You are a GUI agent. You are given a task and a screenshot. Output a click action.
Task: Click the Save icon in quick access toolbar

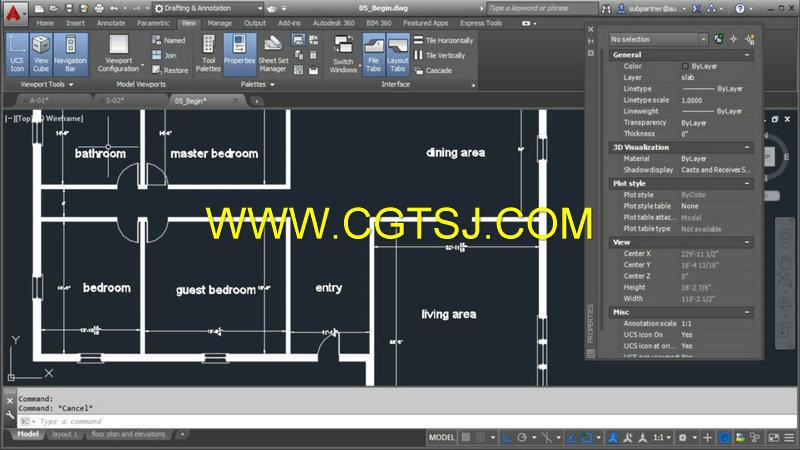pos(69,8)
